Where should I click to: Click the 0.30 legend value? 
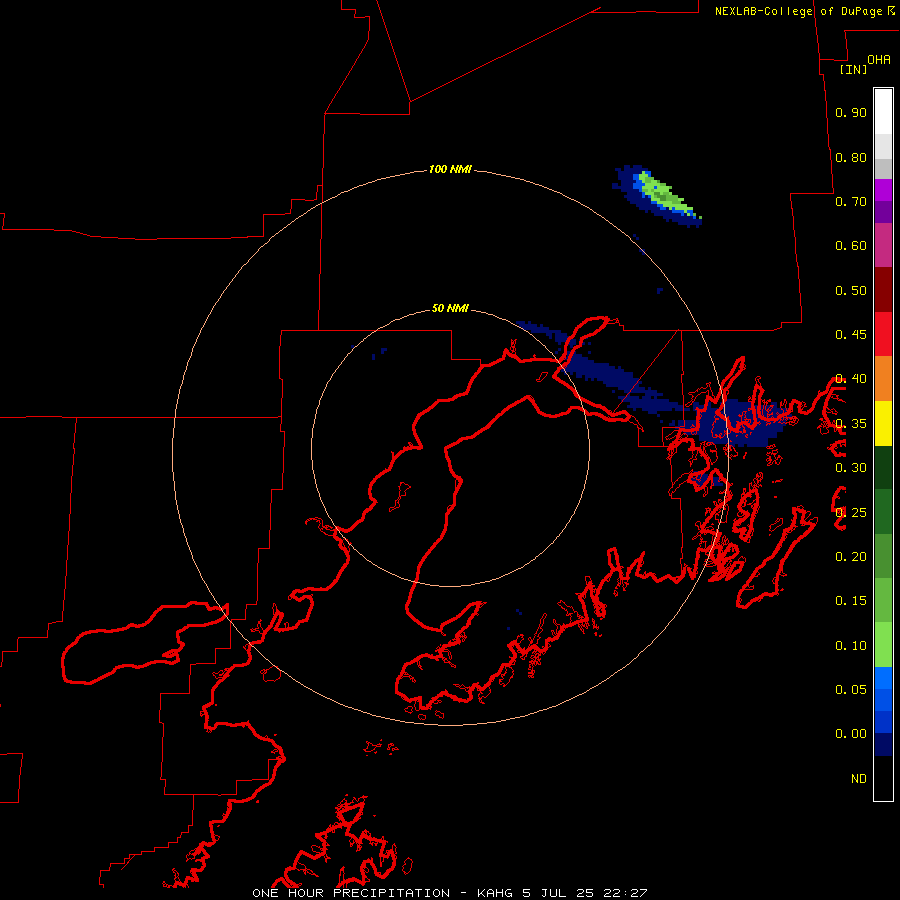click(x=851, y=468)
